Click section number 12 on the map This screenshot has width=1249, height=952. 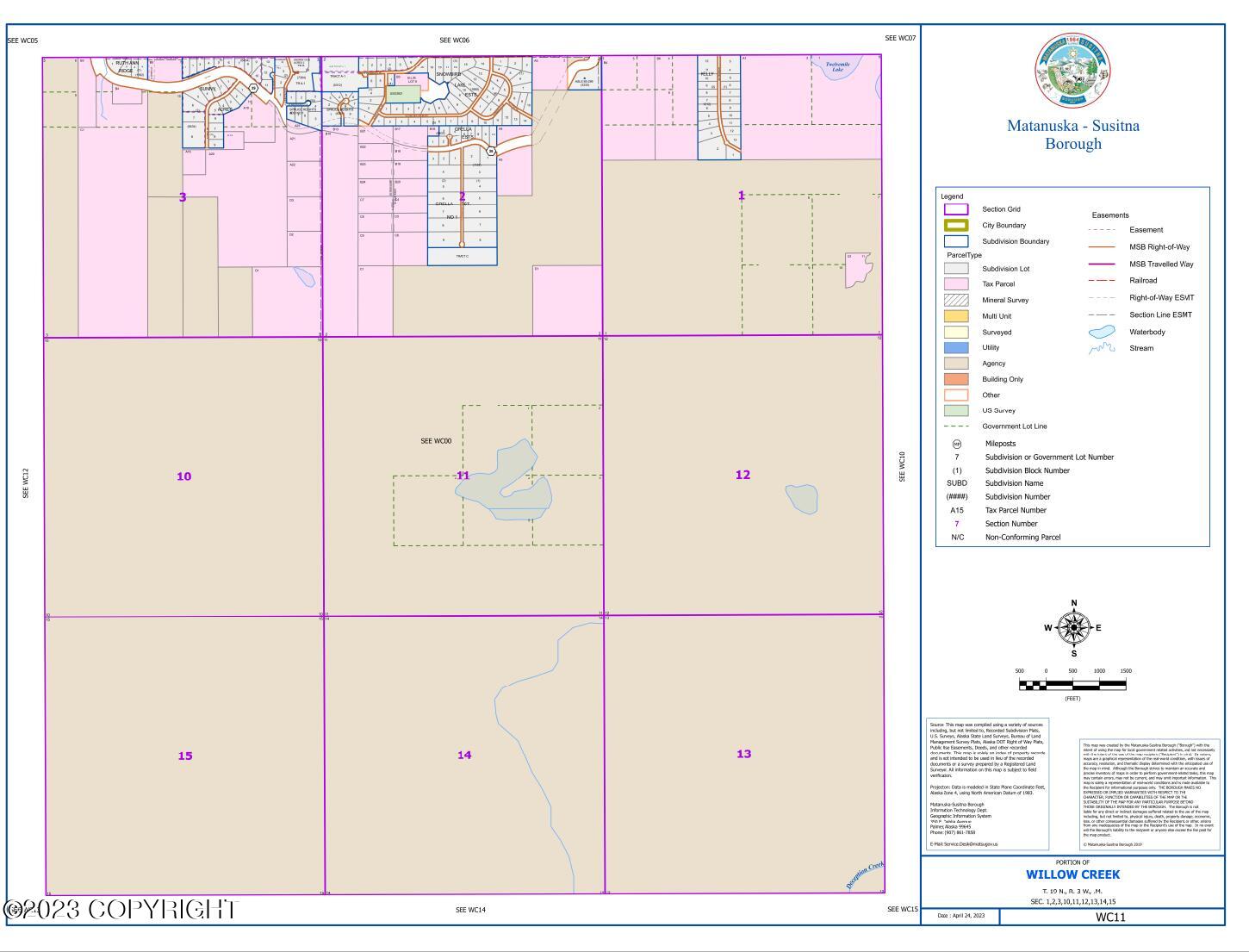tap(743, 475)
